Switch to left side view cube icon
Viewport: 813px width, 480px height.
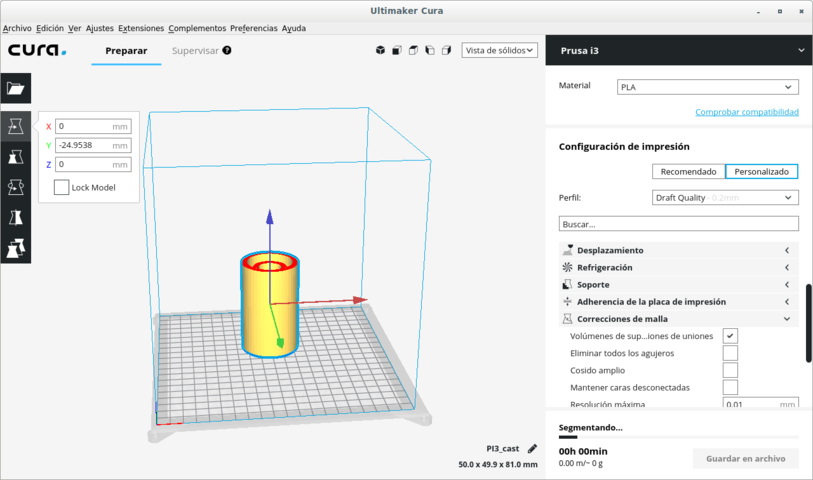coord(430,50)
